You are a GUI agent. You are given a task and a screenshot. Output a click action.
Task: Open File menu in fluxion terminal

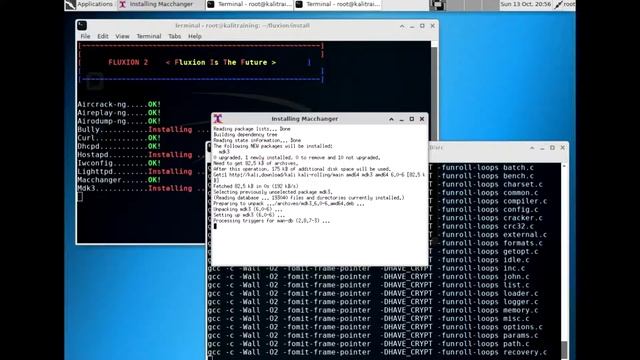[85, 36]
